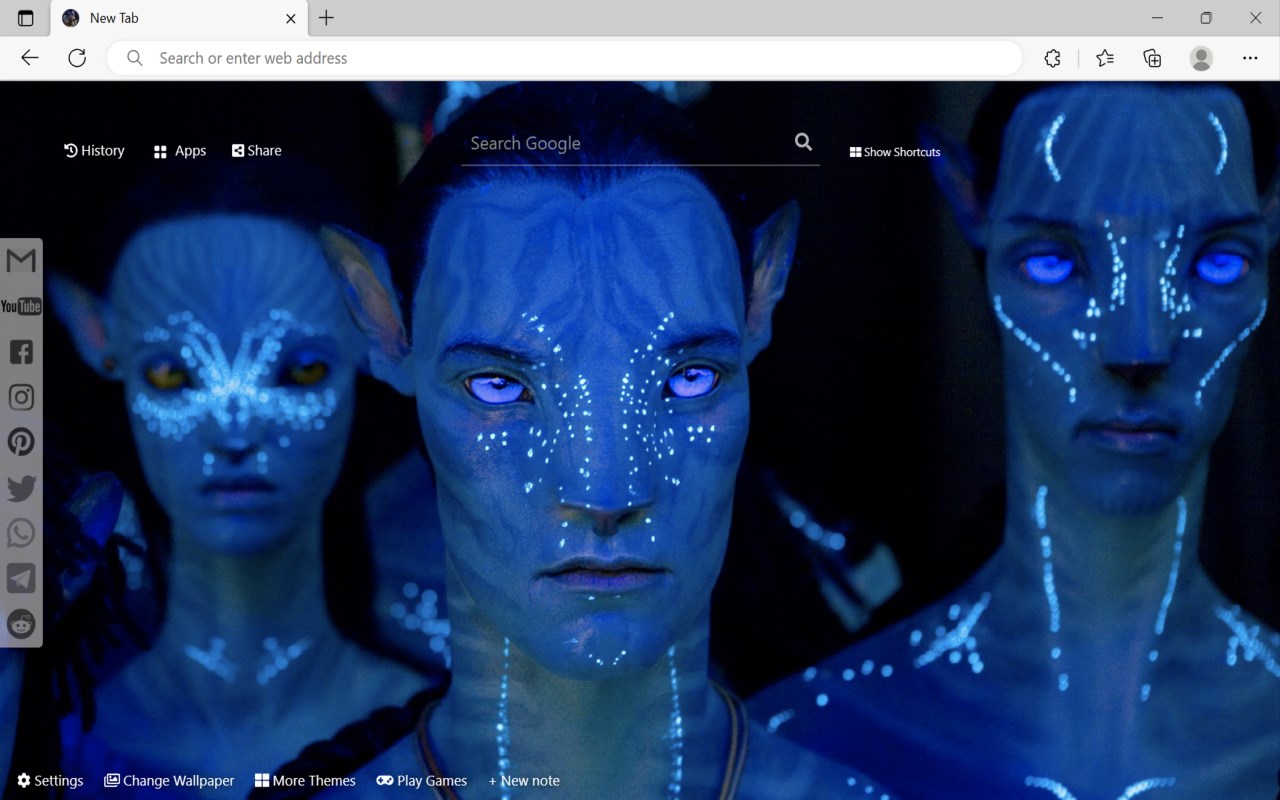Restore down the browser window
The width and height of the screenshot is (1280, 800).
(x=1206, y=18)
